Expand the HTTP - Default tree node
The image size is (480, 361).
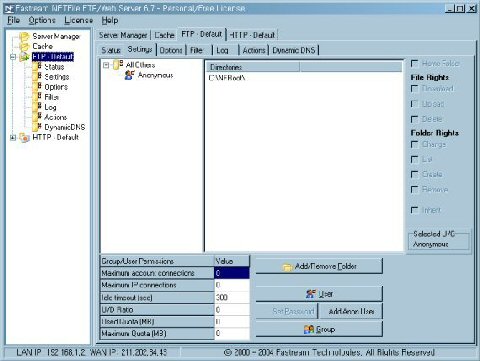click(13, 137)
